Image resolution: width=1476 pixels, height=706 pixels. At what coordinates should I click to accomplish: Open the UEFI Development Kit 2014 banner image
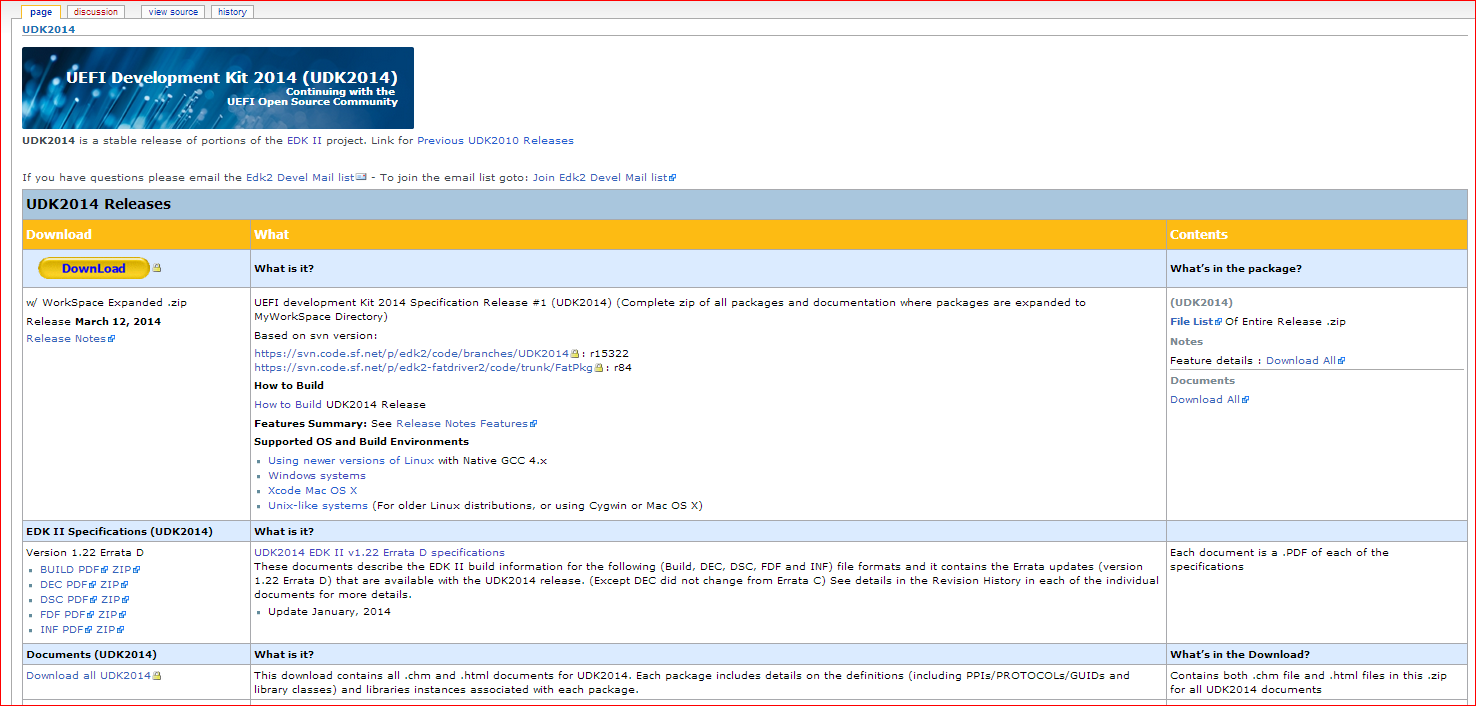coord(218,88)
